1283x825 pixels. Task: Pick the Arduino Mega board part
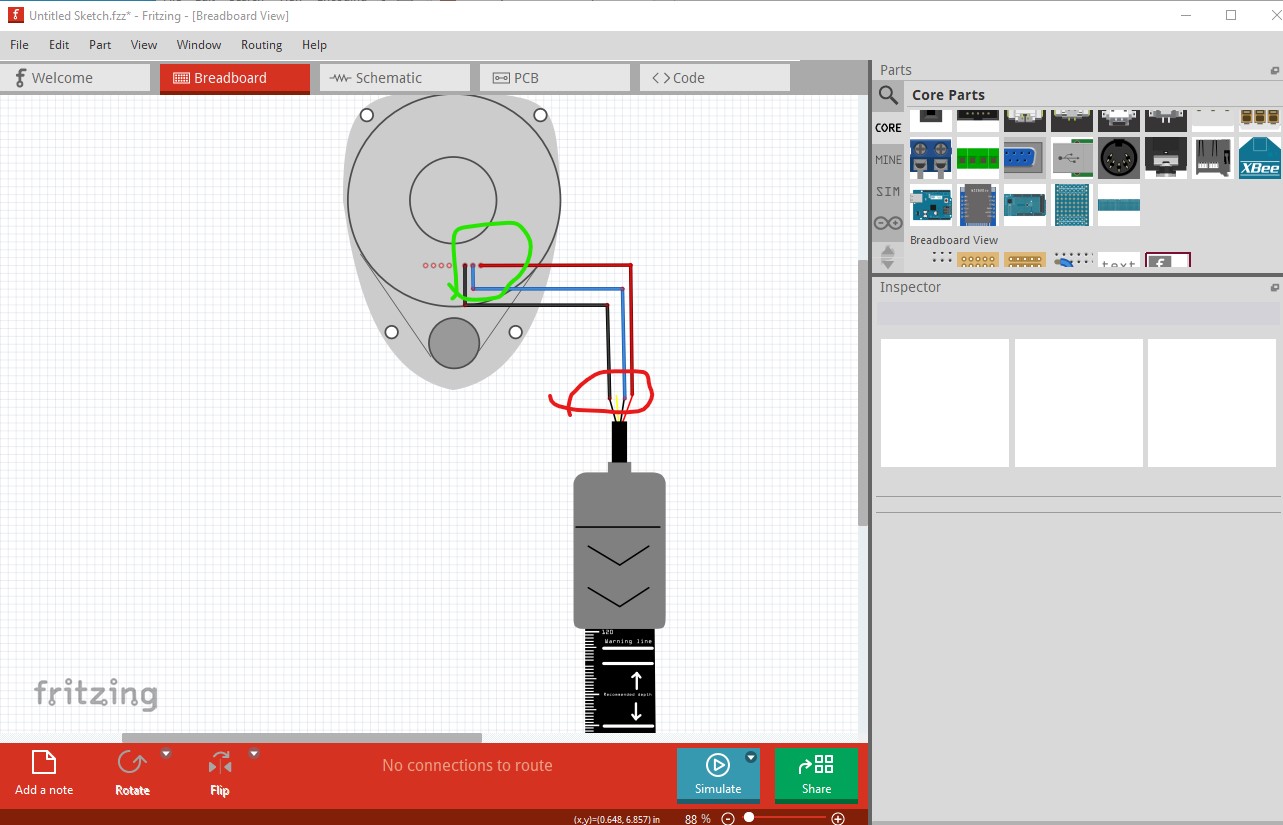[1025, 205]
